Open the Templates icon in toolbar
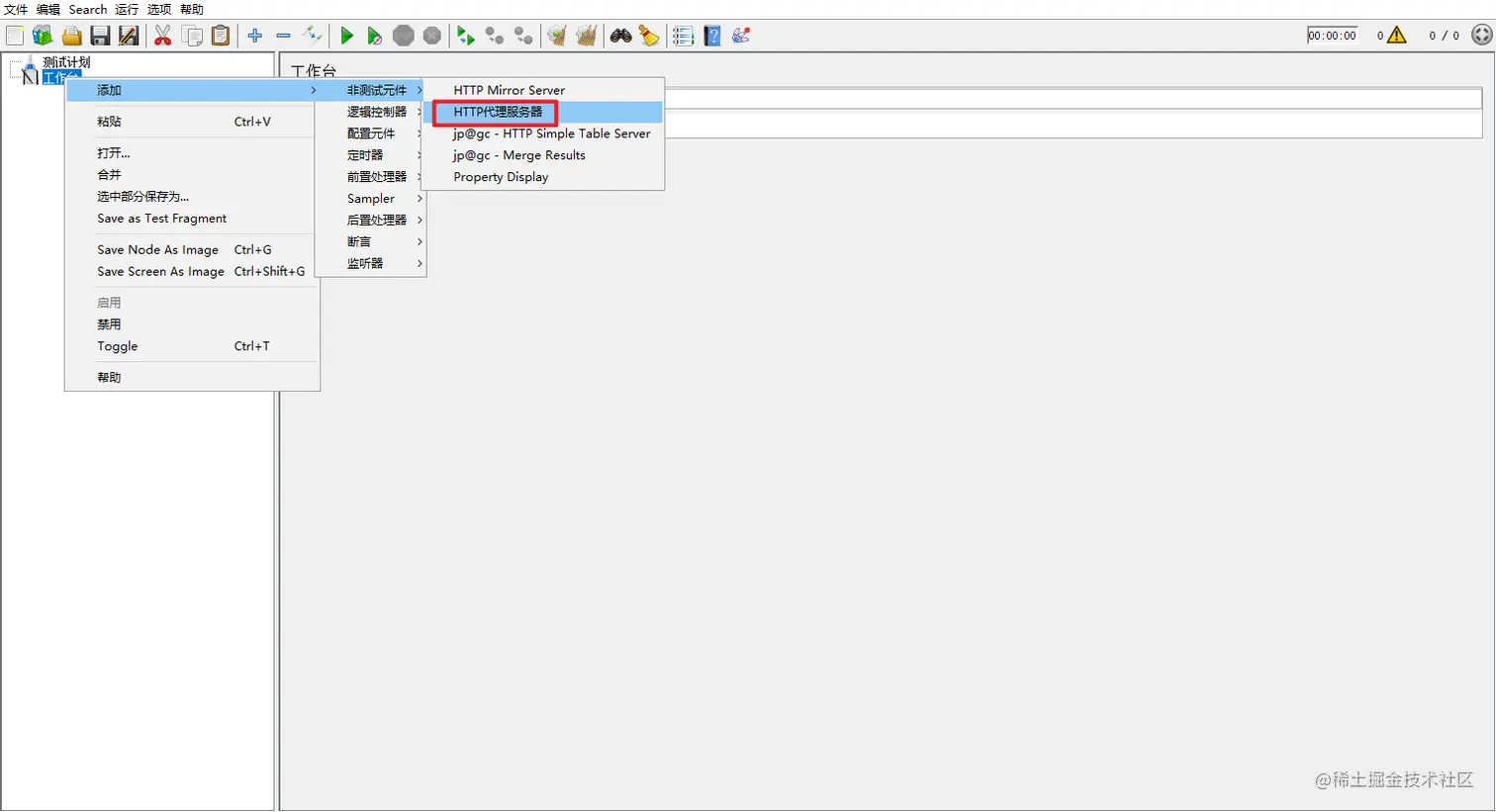Screen dimensions: 1496x812 pyautogui.click(x=43, y=36)
